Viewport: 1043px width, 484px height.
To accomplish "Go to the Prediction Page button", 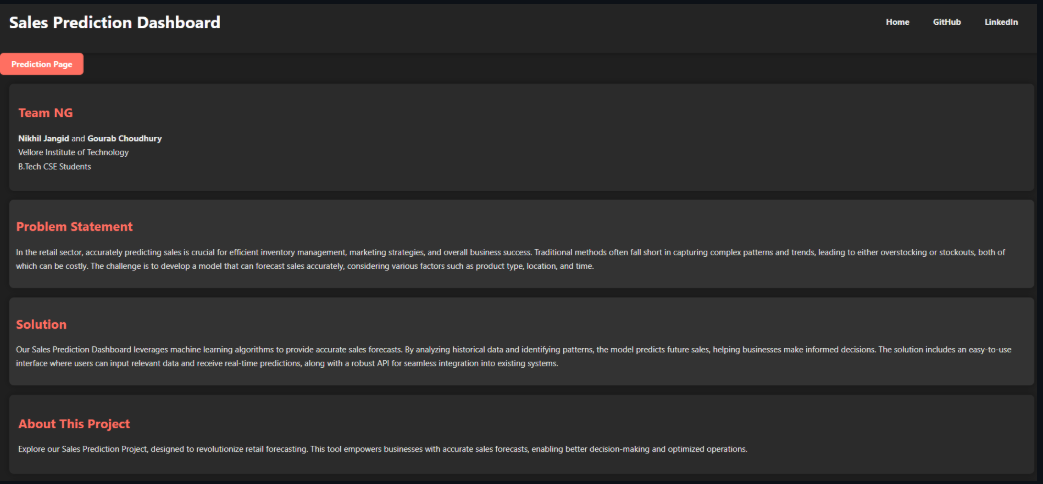I will (42, 64).
